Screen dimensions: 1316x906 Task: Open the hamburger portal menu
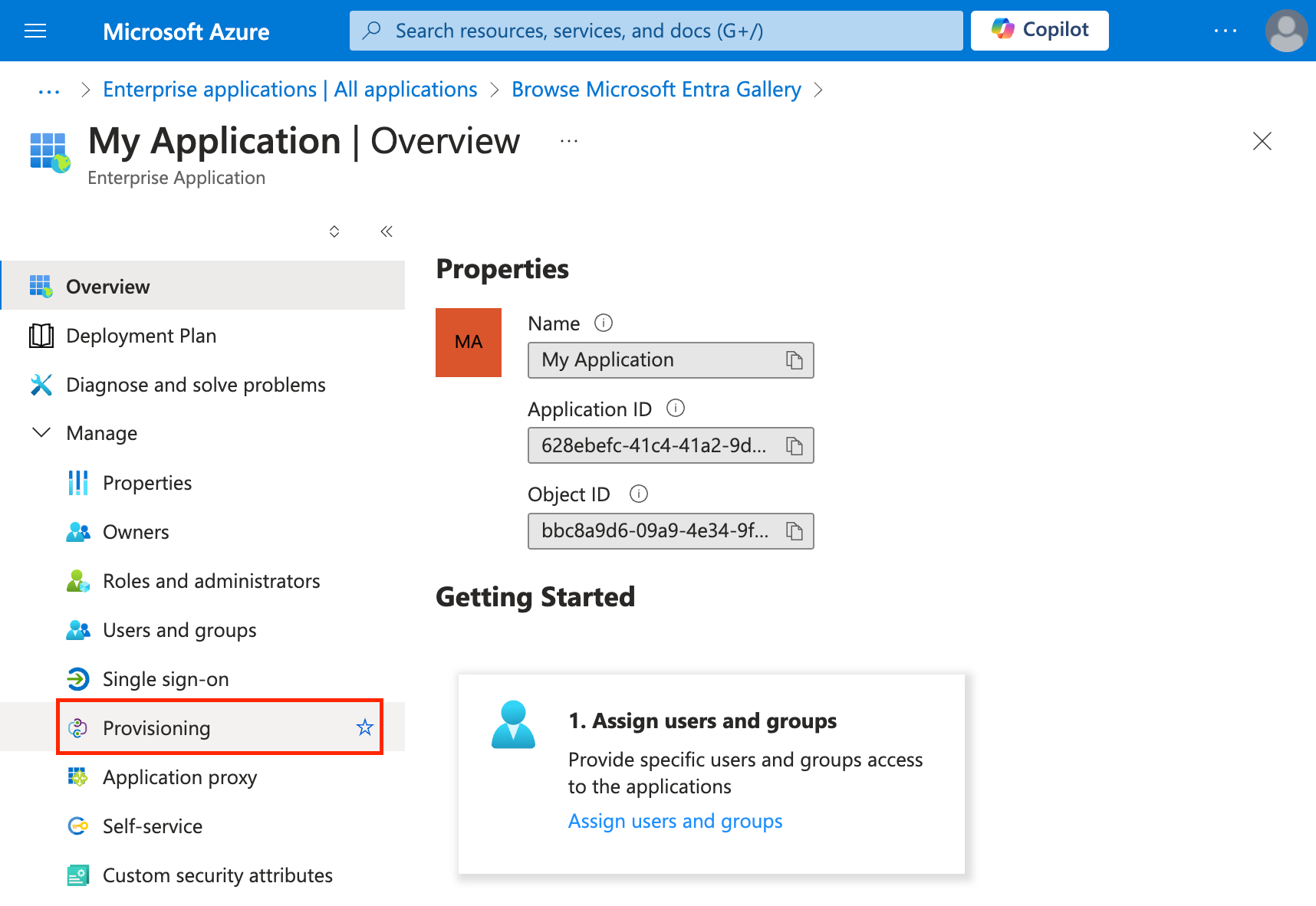point(35,31)
